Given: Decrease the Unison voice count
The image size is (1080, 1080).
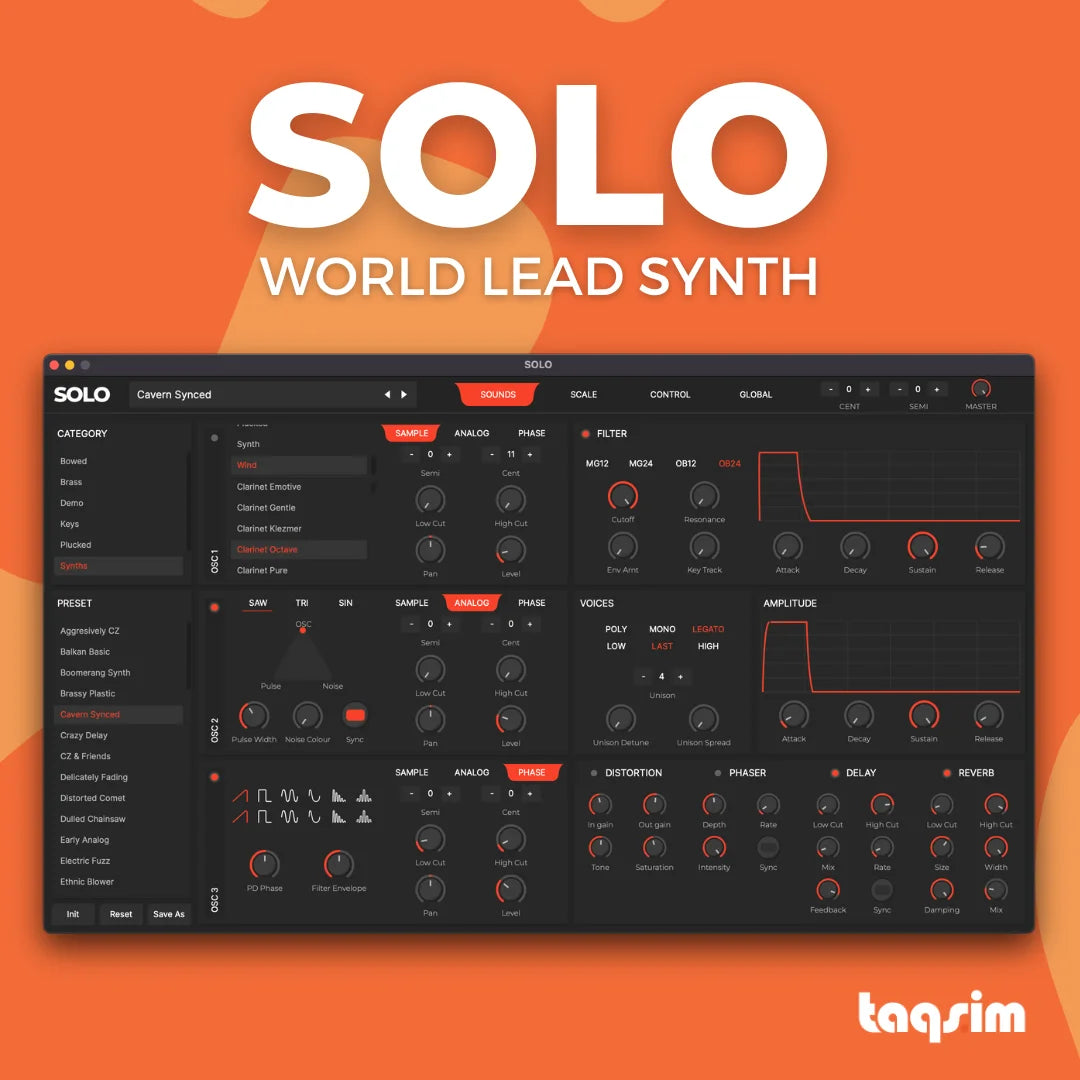Looking at the screenshot, I should coord(643,677).
